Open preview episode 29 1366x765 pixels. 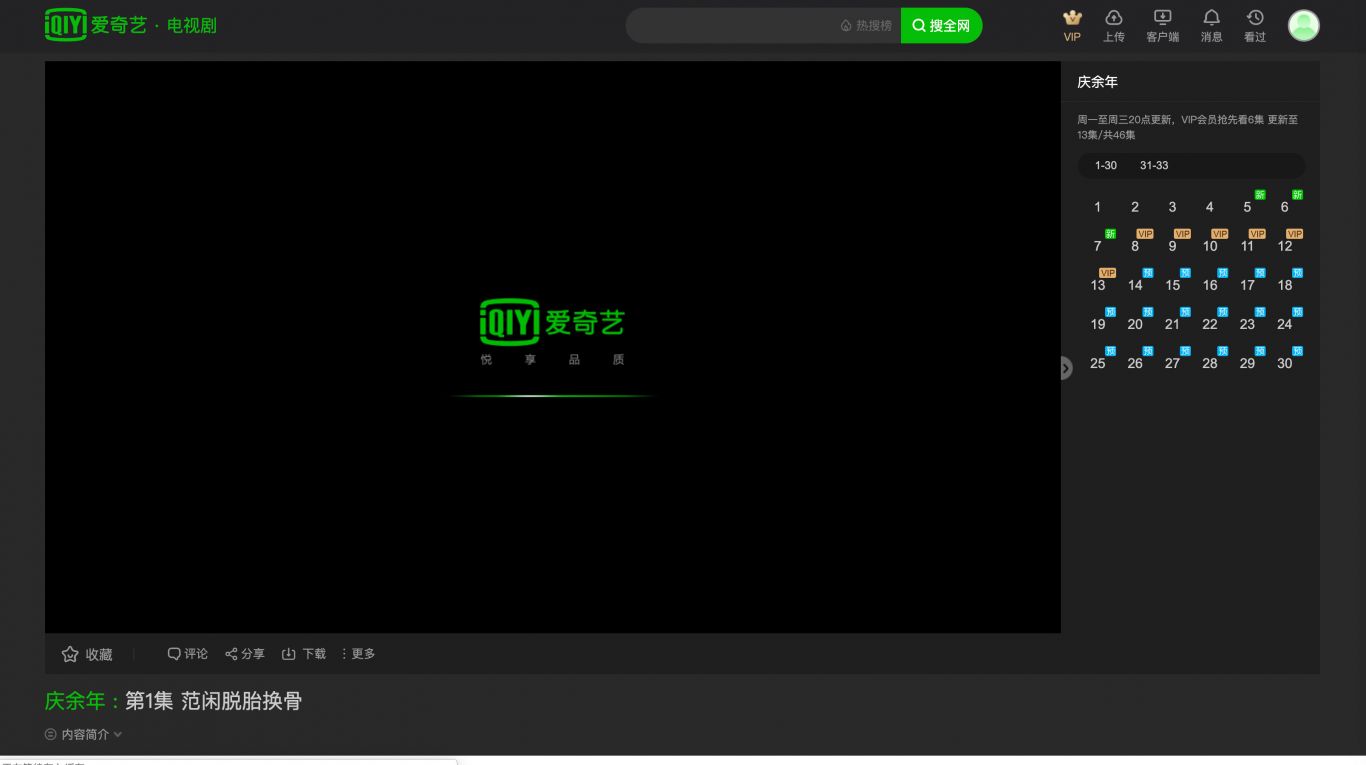[1247, 363]
